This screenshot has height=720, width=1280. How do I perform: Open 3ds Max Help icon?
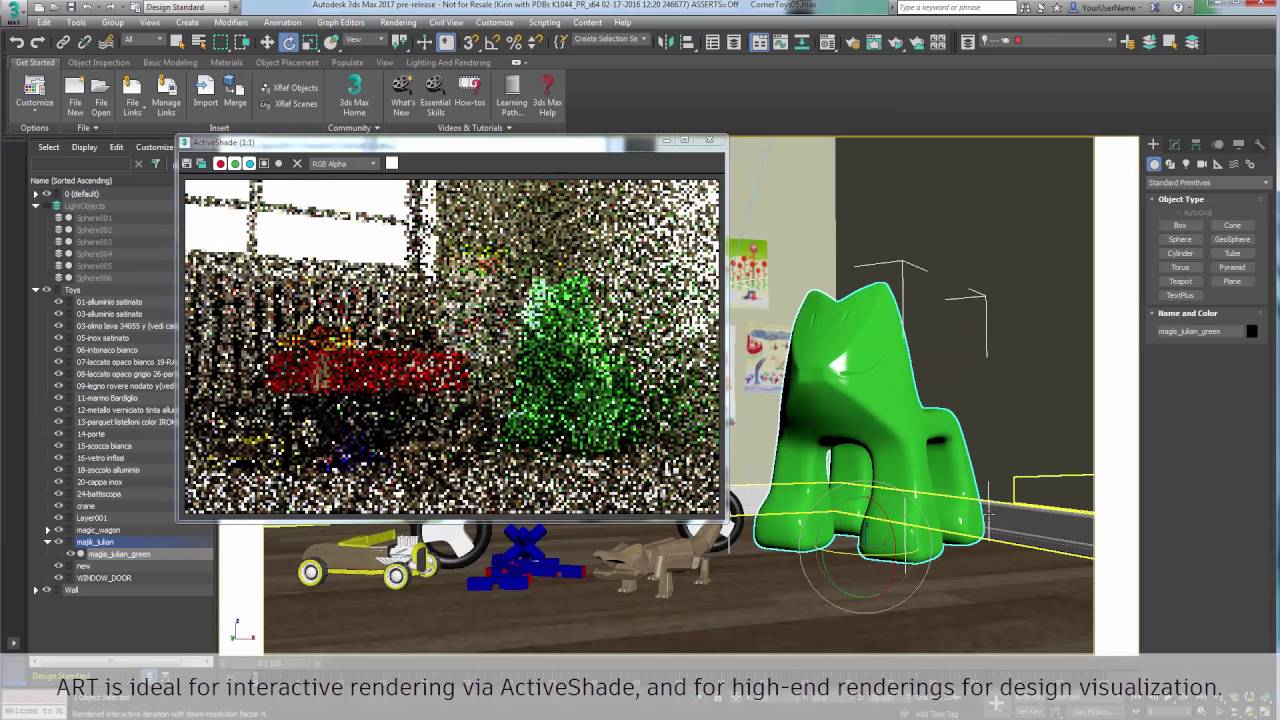547,96
